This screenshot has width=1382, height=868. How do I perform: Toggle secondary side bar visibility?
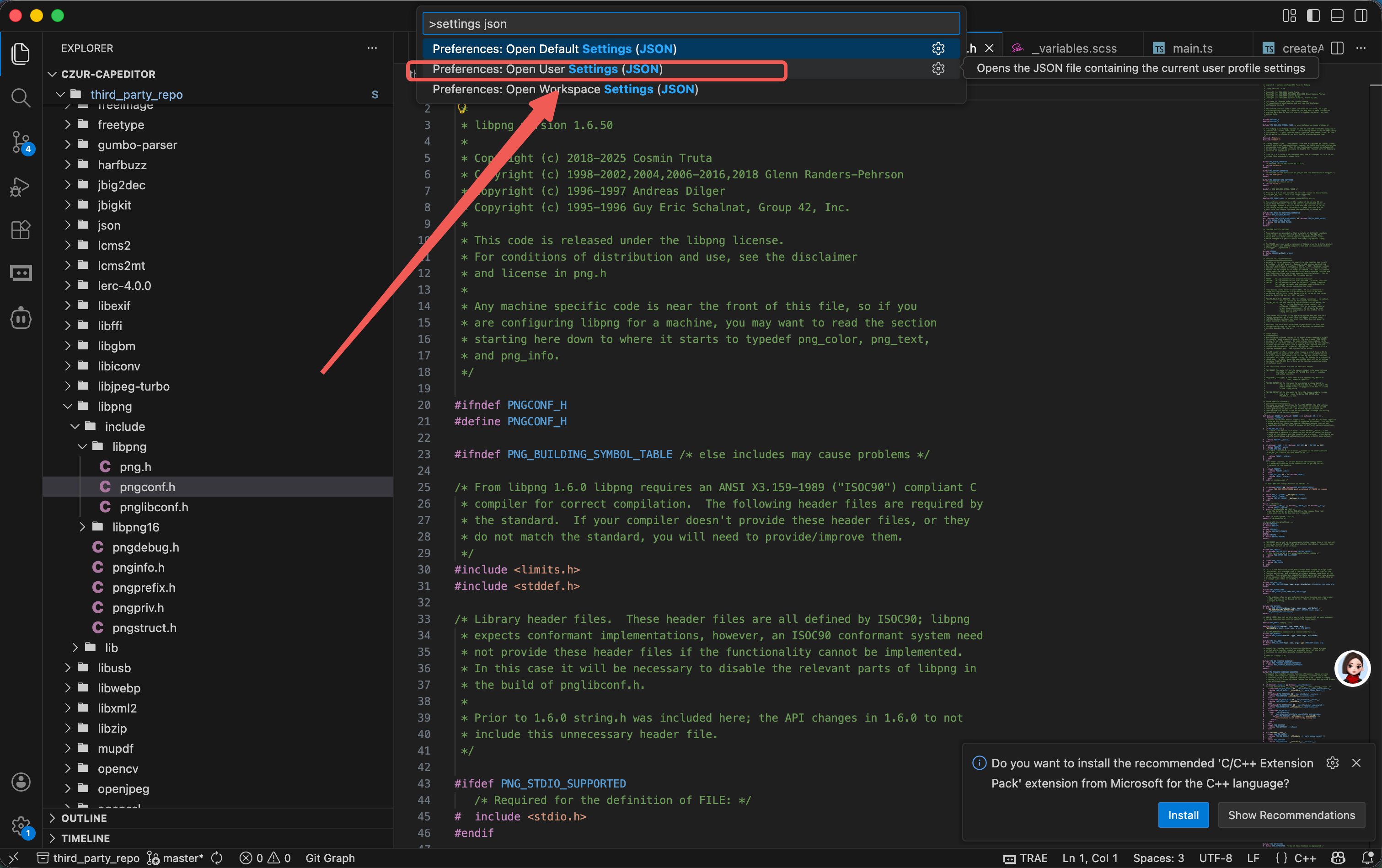[1361, 16]
